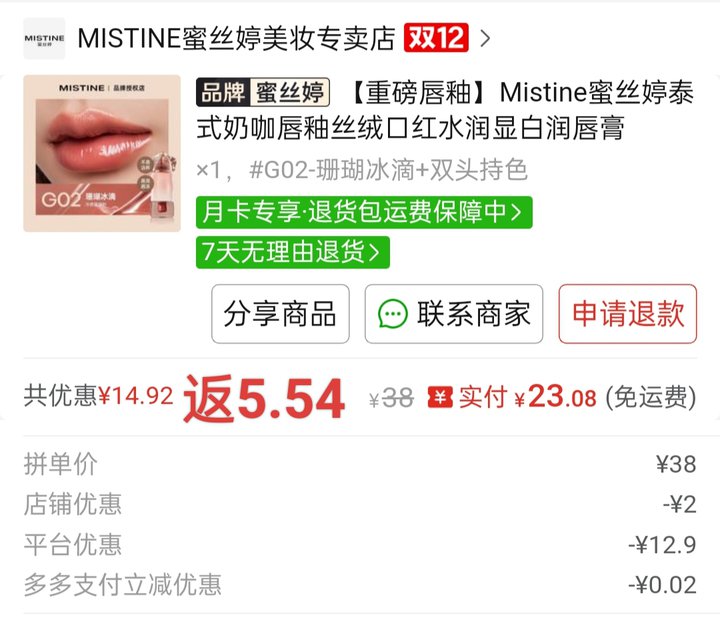
Task: Tap the 共优惠¥14.92 discount summary
Action: point(99,395)
